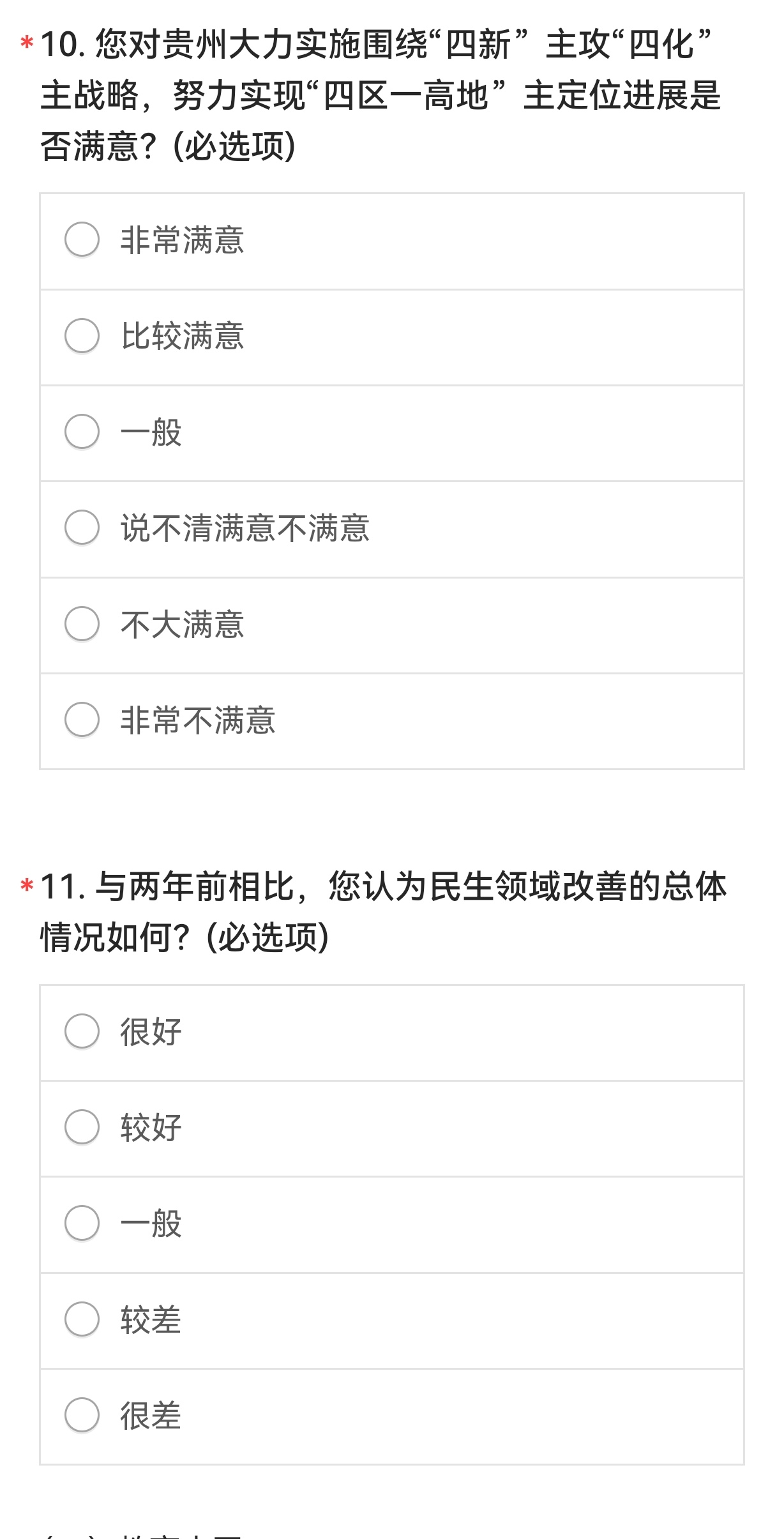Select '一般' radio under question 10

click(82, 432)
